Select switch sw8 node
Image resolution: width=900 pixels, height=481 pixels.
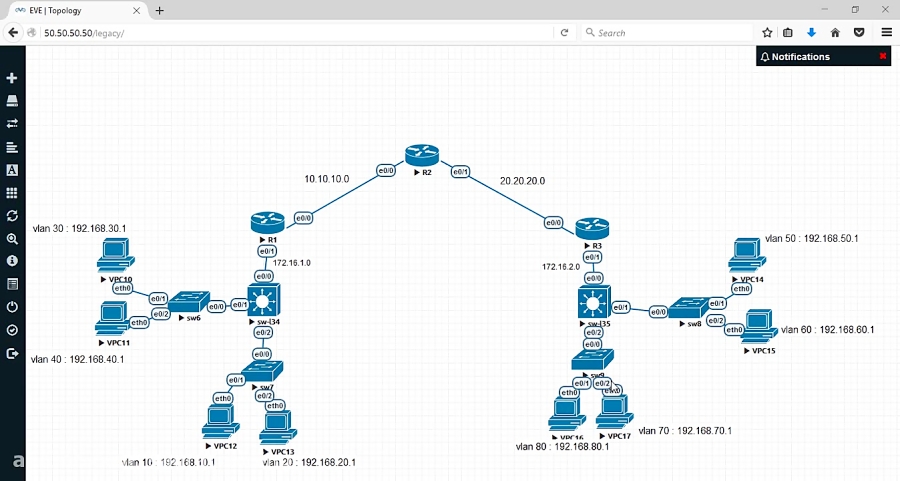pyautogui.click(x=689, y=308)
